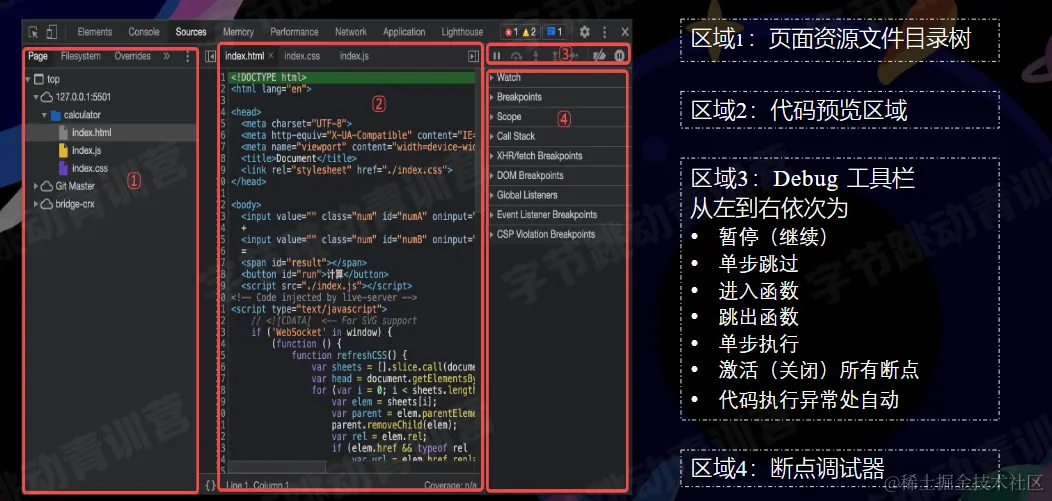This screenshot has height=501, width=1052.
Task: Click code line with DOCTYPE html
Action: click(352, 78)
